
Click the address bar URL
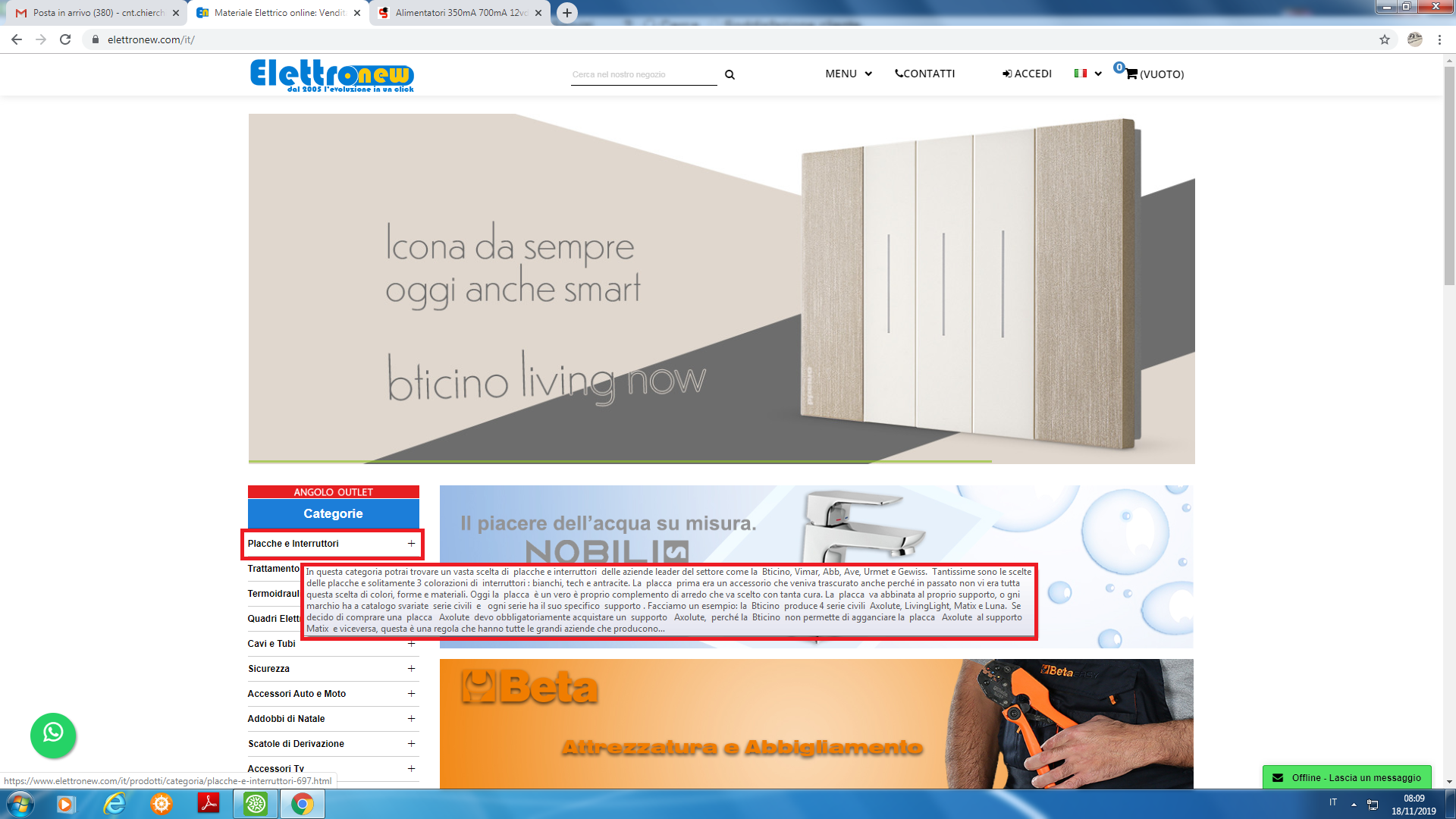151,39
